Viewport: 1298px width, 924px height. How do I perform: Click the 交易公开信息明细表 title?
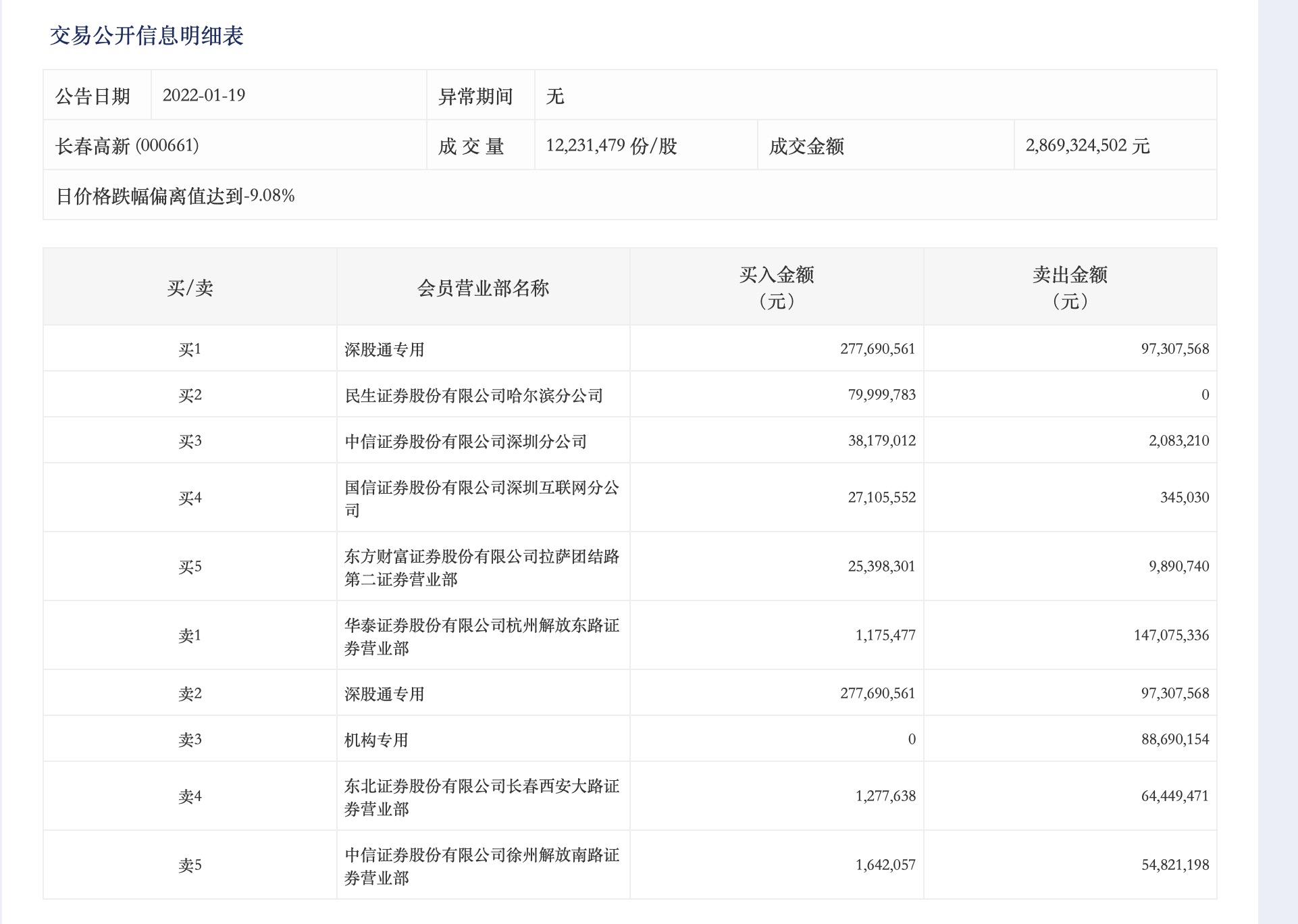coord(147,35)
